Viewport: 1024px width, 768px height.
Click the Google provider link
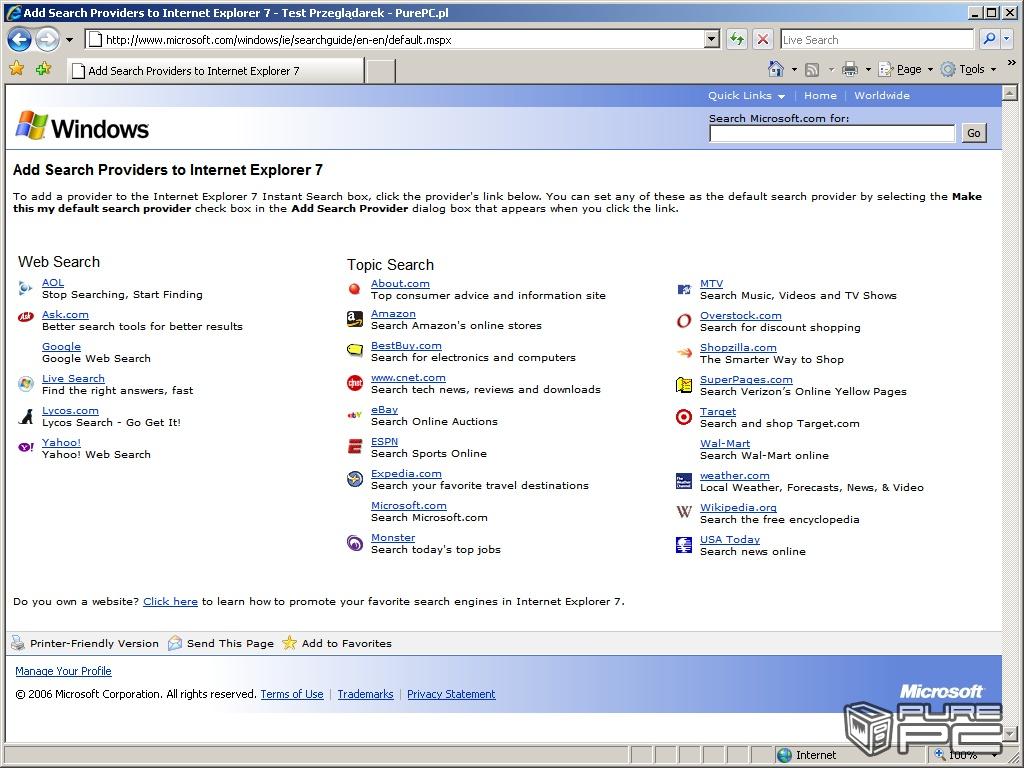(x=61, y=347)
